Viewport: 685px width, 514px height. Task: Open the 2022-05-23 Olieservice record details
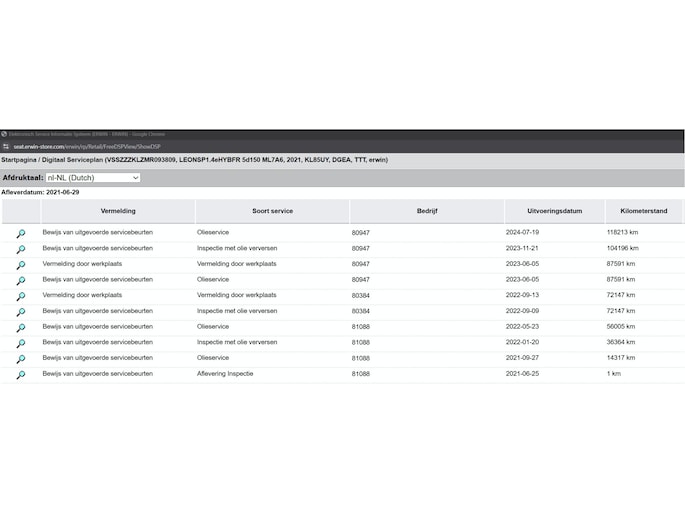pos(20,328)
